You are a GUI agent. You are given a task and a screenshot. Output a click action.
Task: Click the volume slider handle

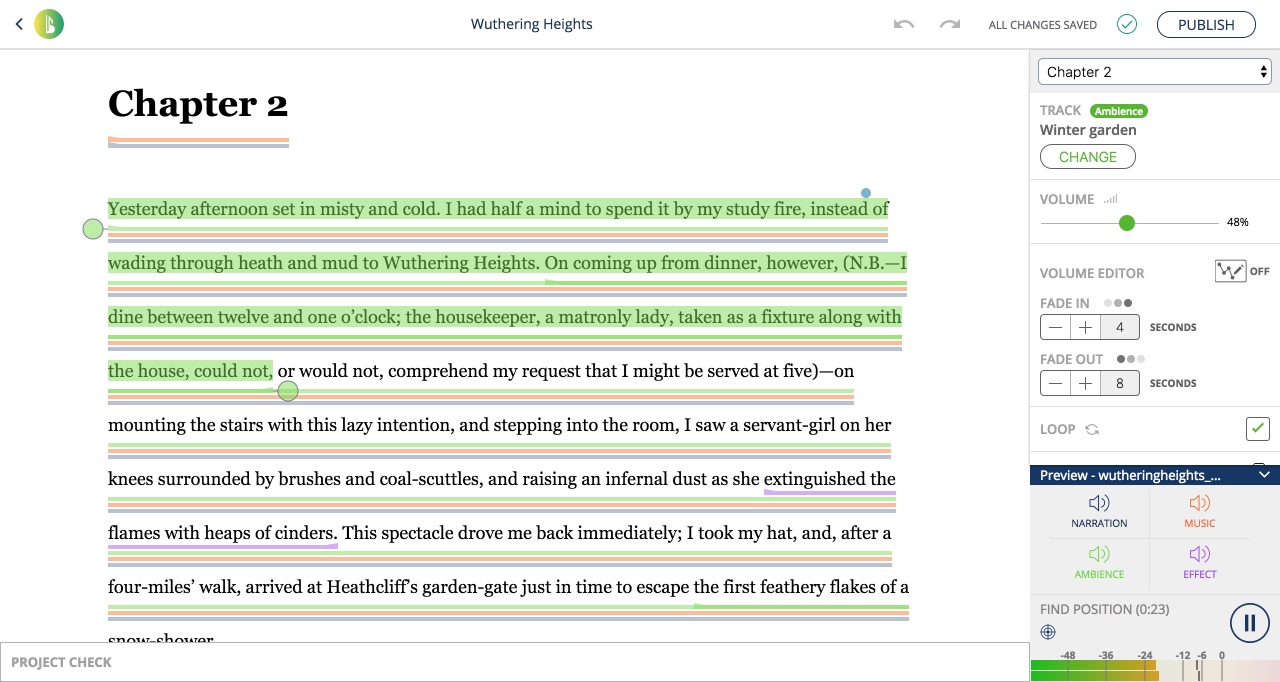[x=1127, y=223]
